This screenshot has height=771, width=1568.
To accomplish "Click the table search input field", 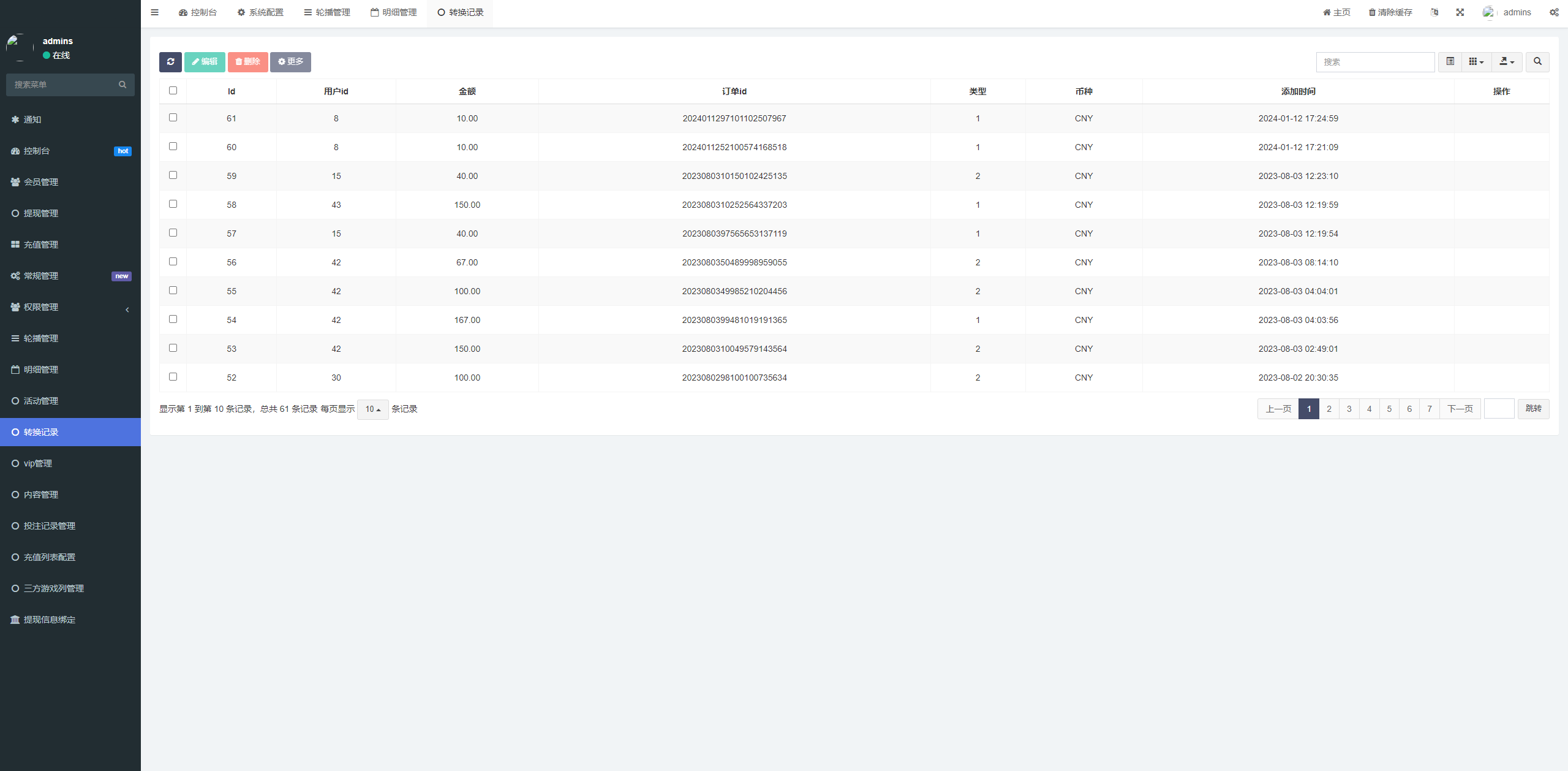I will [x=1375, y=62].
